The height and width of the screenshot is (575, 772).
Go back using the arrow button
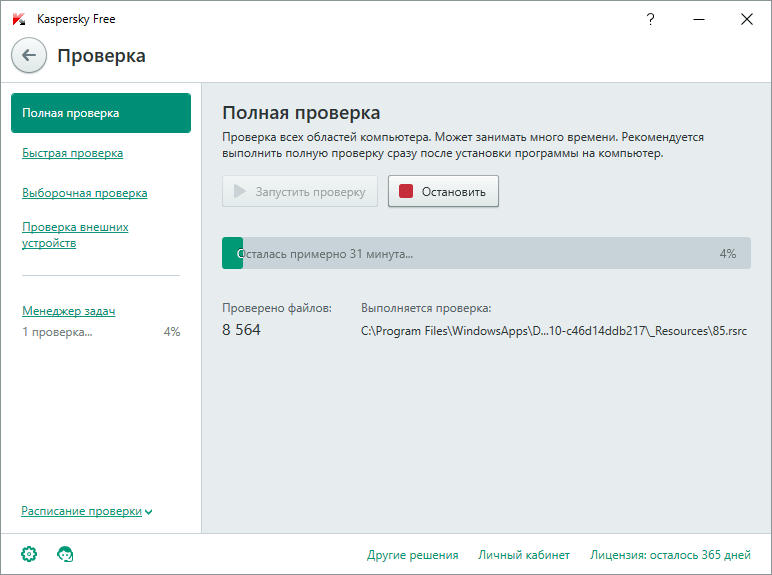(x=29, y=55)
